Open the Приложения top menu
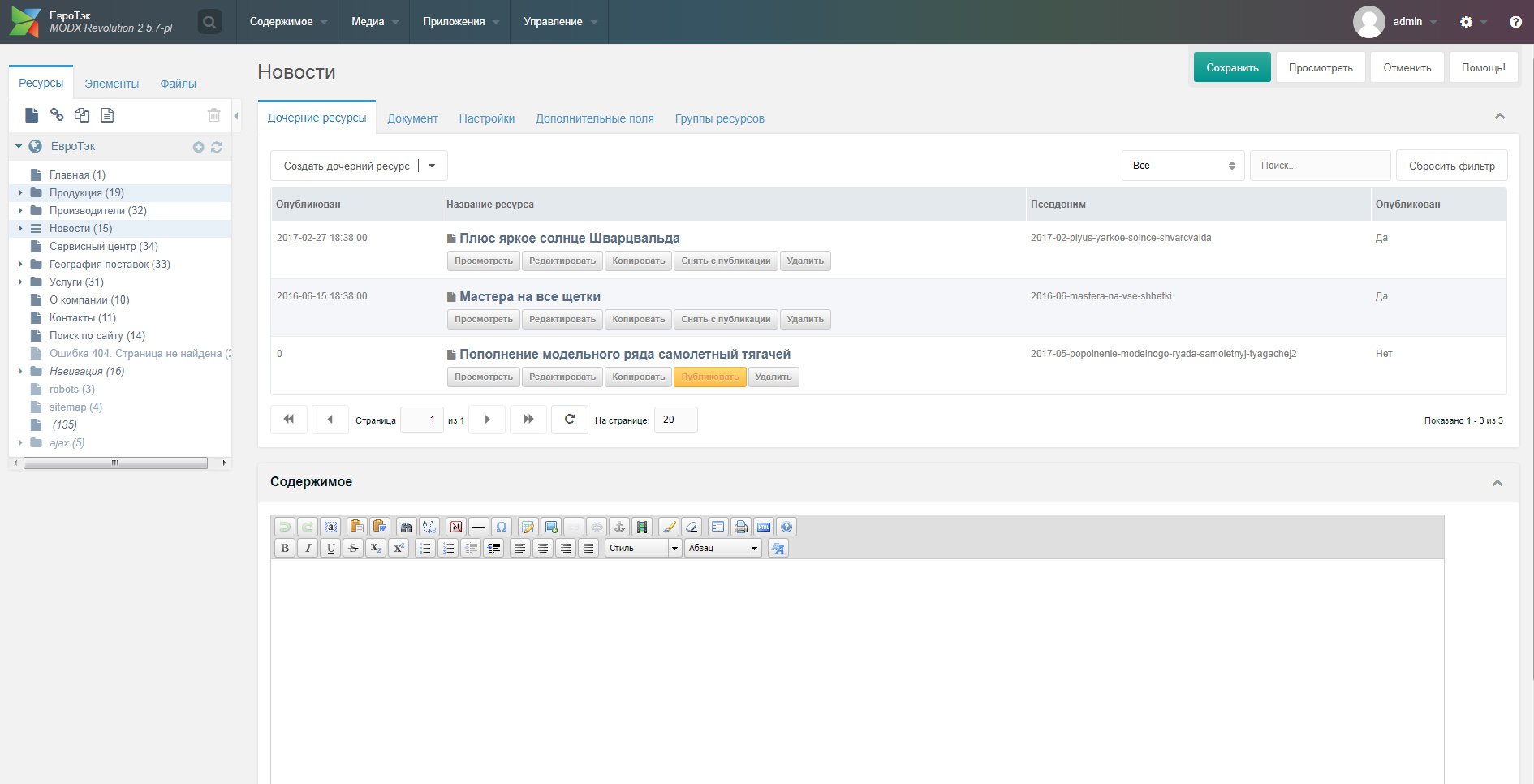1534x784 pixels. 460,22
